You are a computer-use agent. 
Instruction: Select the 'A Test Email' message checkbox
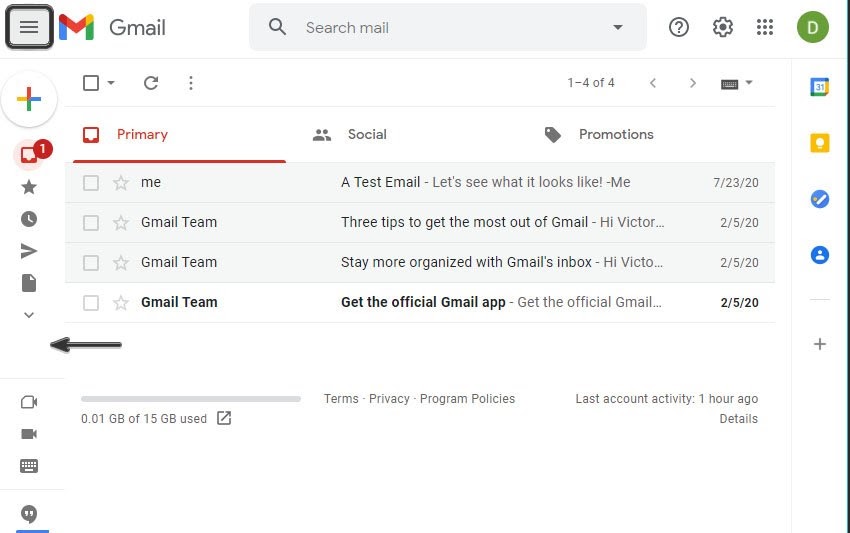tap(91, 183)
